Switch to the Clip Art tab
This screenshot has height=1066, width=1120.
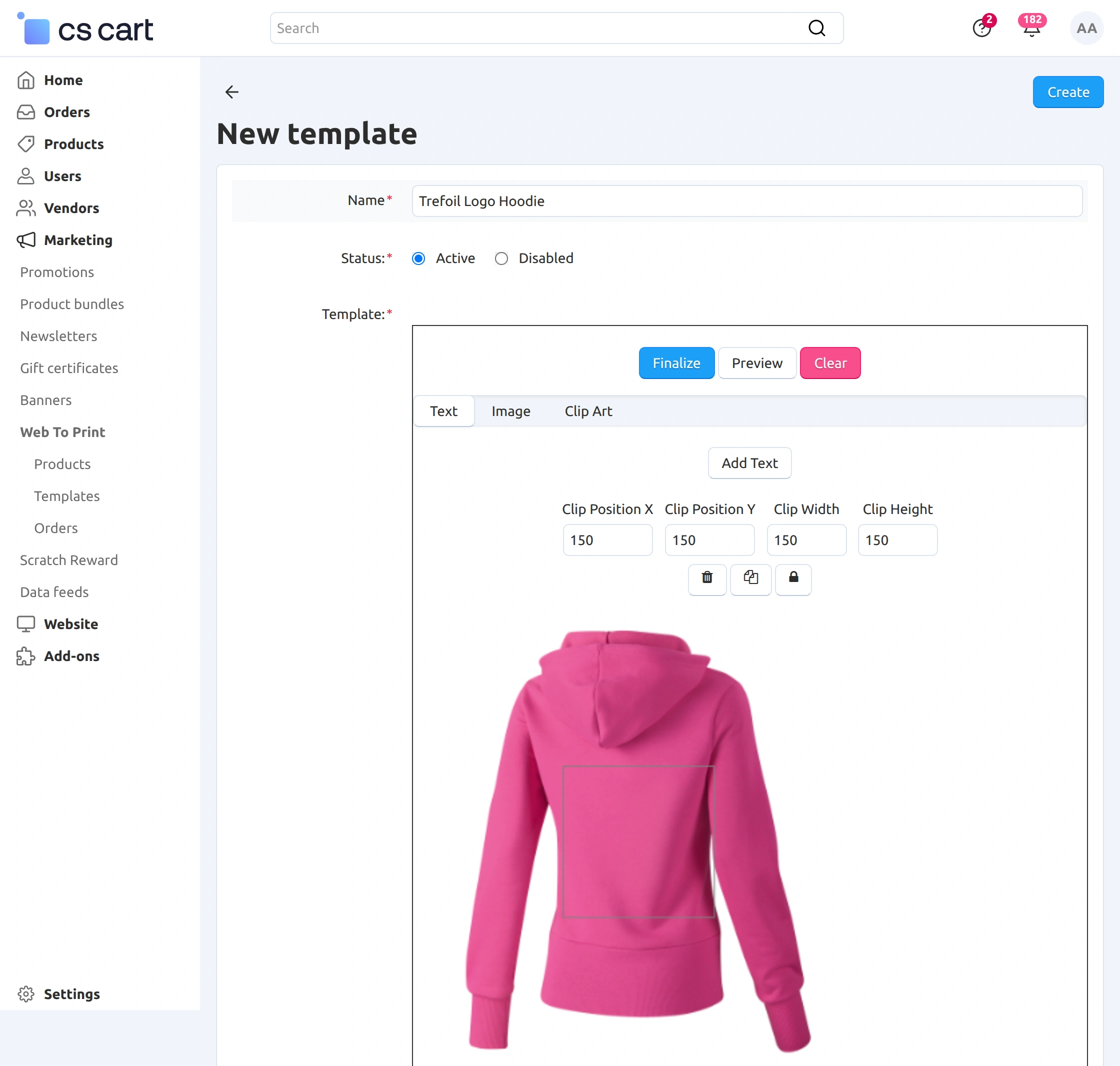pos(588,411)
